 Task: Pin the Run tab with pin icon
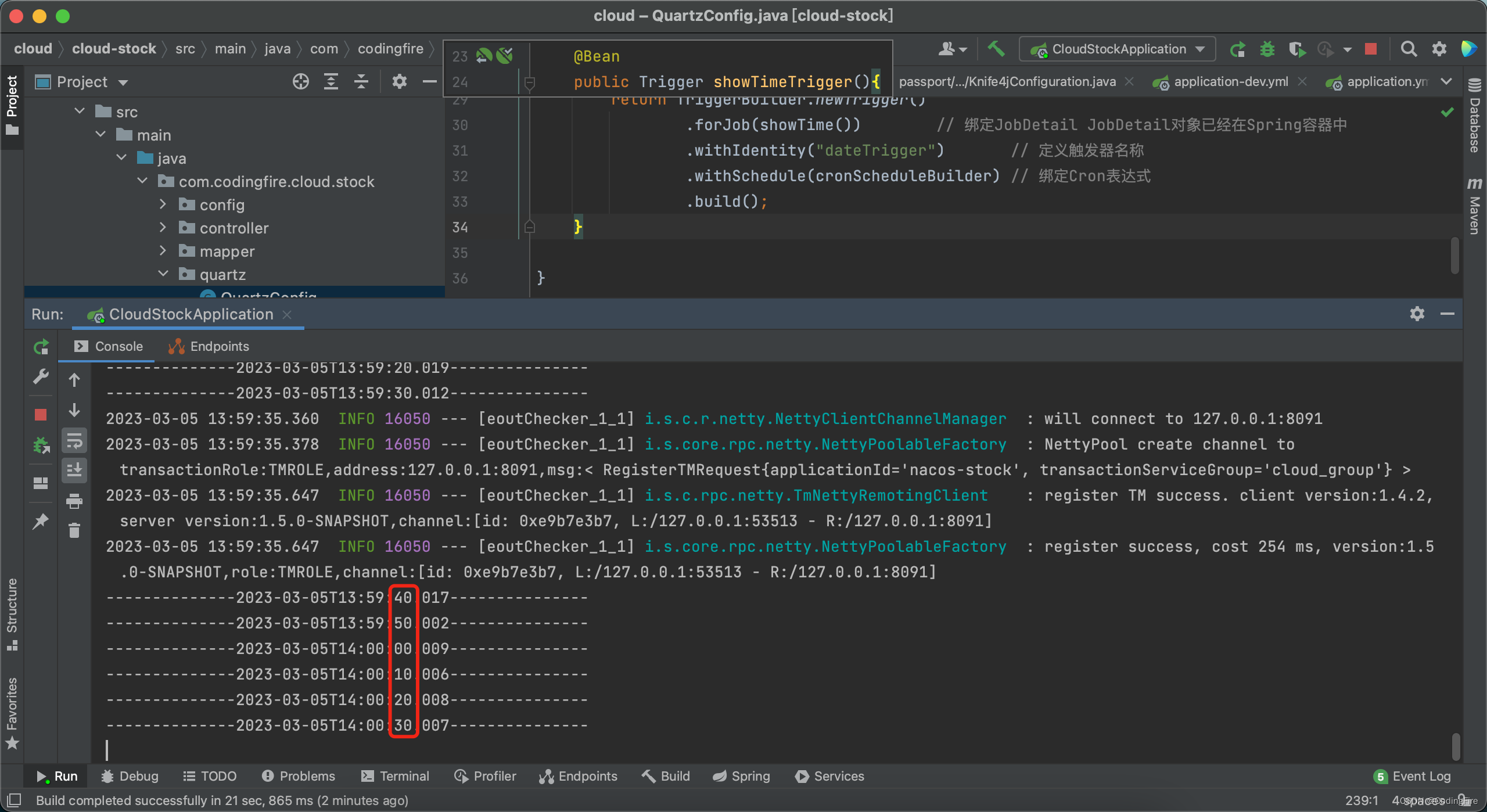(x=41, y=521)
